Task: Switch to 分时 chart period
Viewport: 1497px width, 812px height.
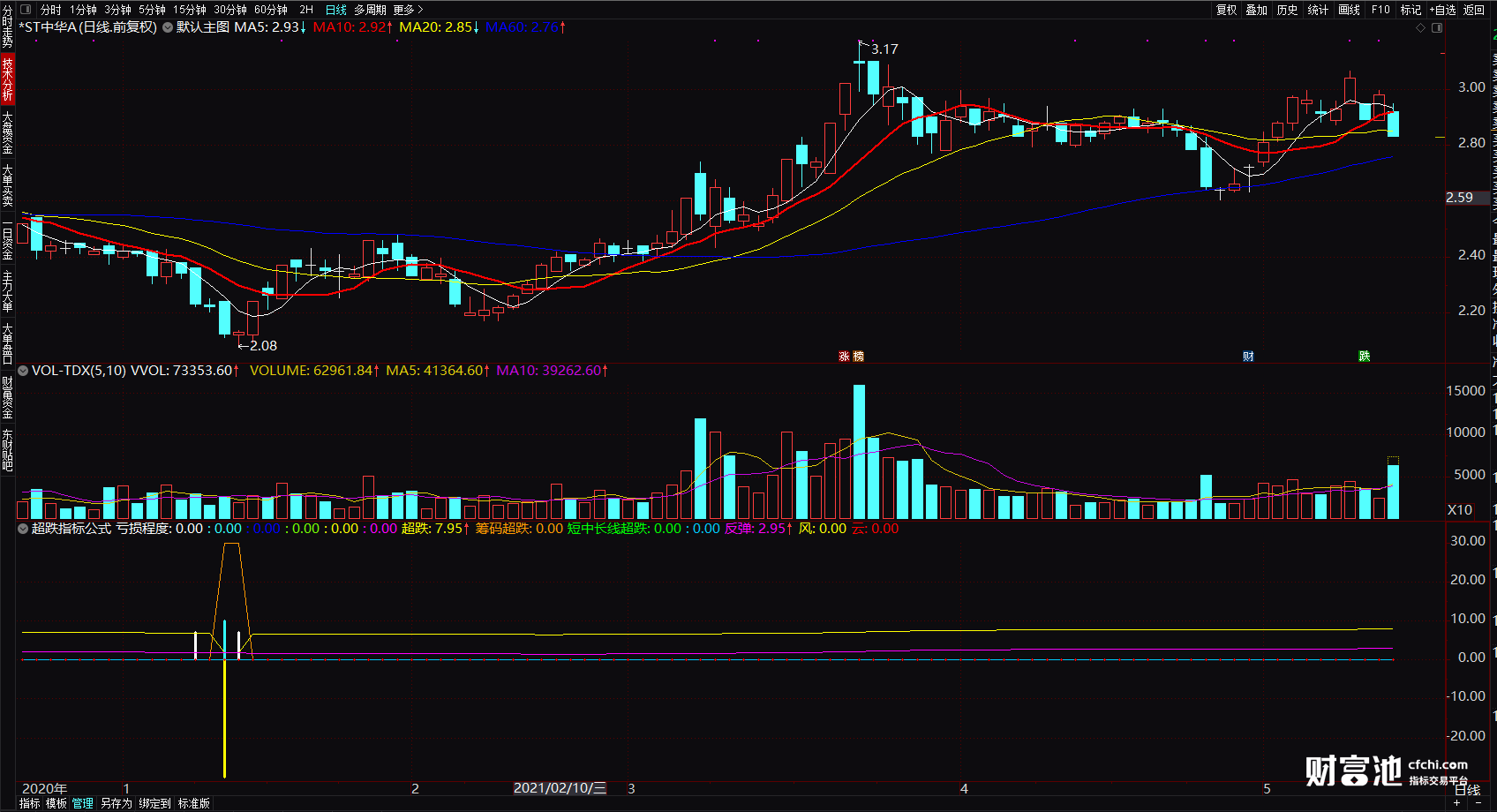Action: pyautogui.click(x=51, y=10)
